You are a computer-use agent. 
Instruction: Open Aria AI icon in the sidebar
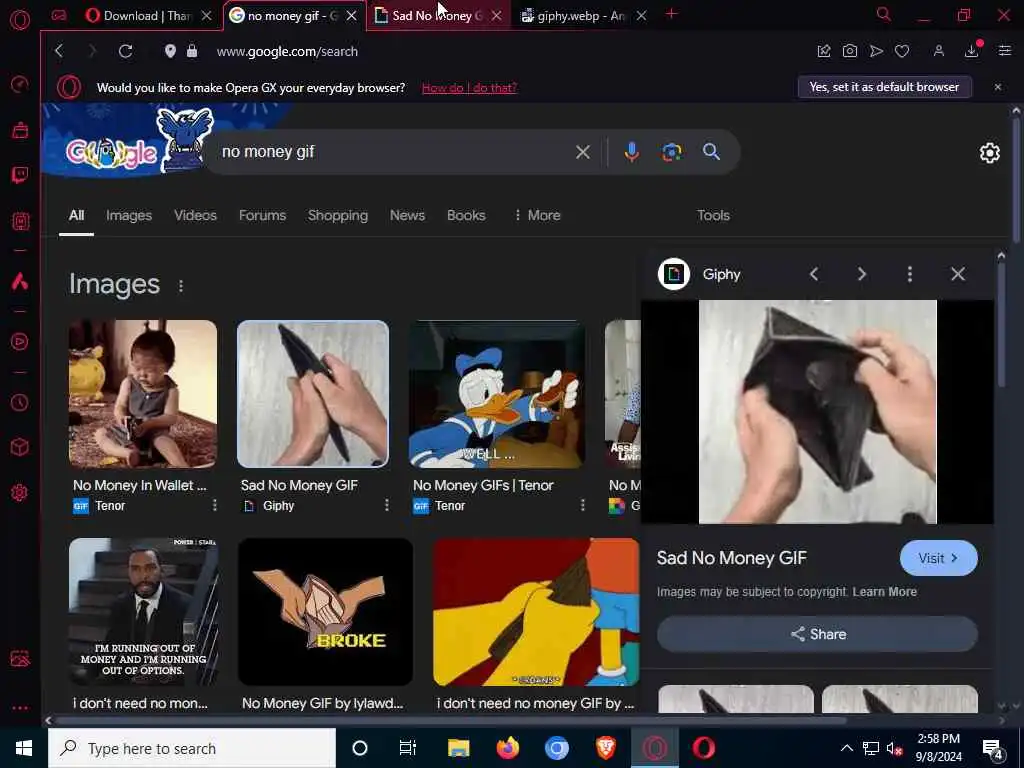coord(20,281)
